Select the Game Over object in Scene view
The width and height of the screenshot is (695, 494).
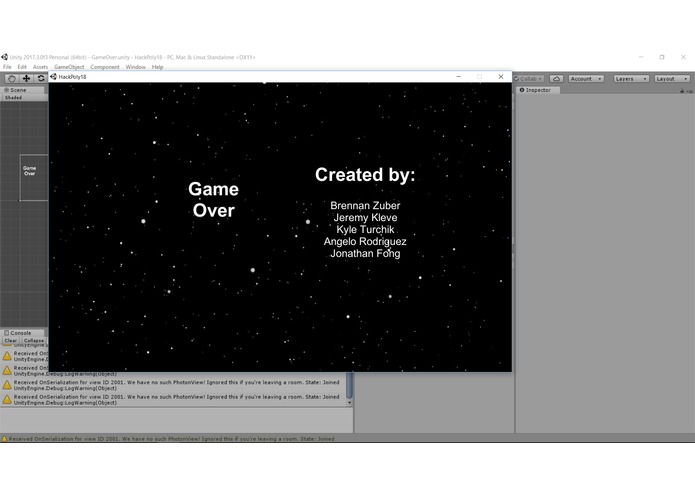pyautogui.click(x=30, y=171)
